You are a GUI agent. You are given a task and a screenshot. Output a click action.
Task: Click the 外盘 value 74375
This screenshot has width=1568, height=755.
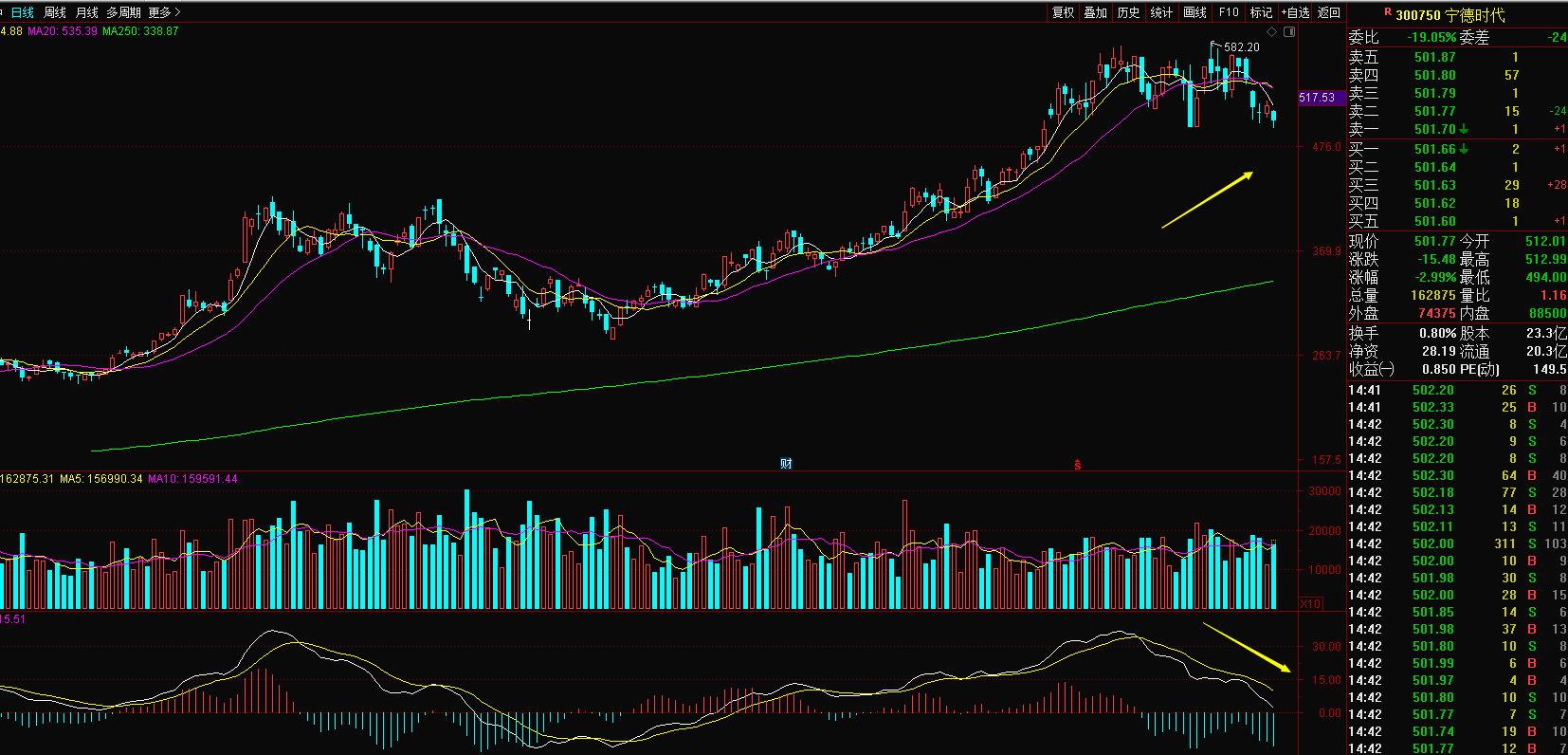[x=1437, y=313]
